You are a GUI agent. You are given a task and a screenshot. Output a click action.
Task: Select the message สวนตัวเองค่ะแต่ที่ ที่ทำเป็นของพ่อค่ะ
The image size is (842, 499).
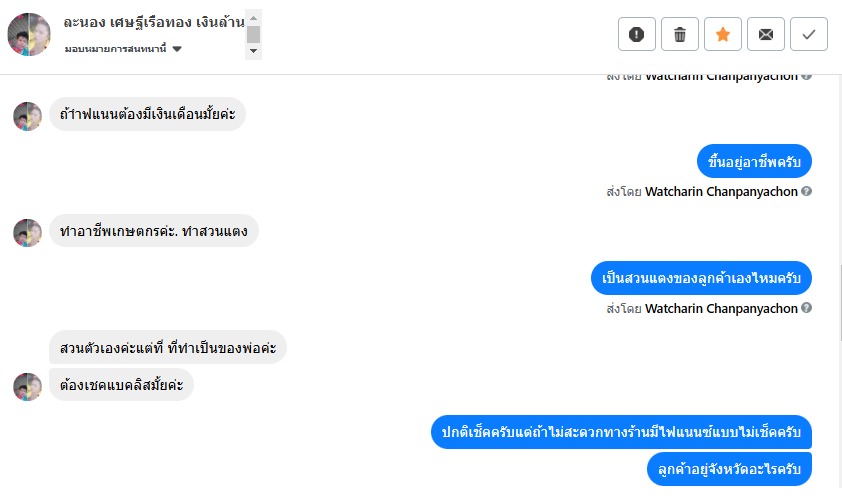pyautogui.click(x=168, y=348)
